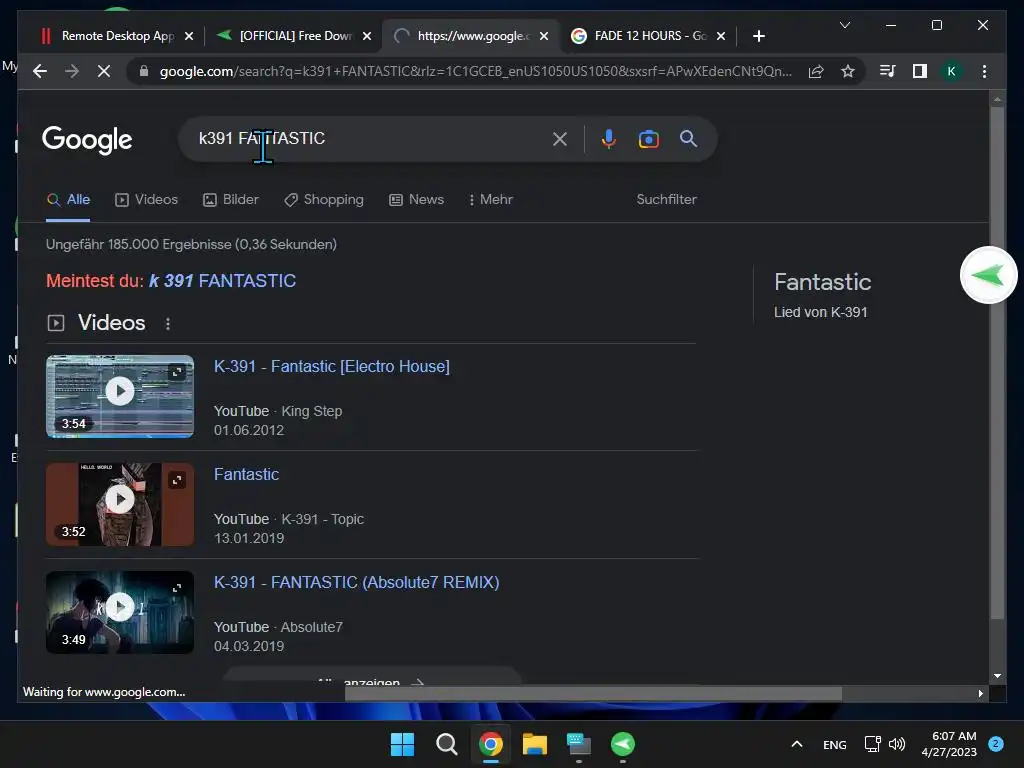This screenshot has height=768, width=1024.
Task: Open 'K-391 - FANTASTIC (Absolute7 REMIX)' link
Action: (x=357, y=582)
